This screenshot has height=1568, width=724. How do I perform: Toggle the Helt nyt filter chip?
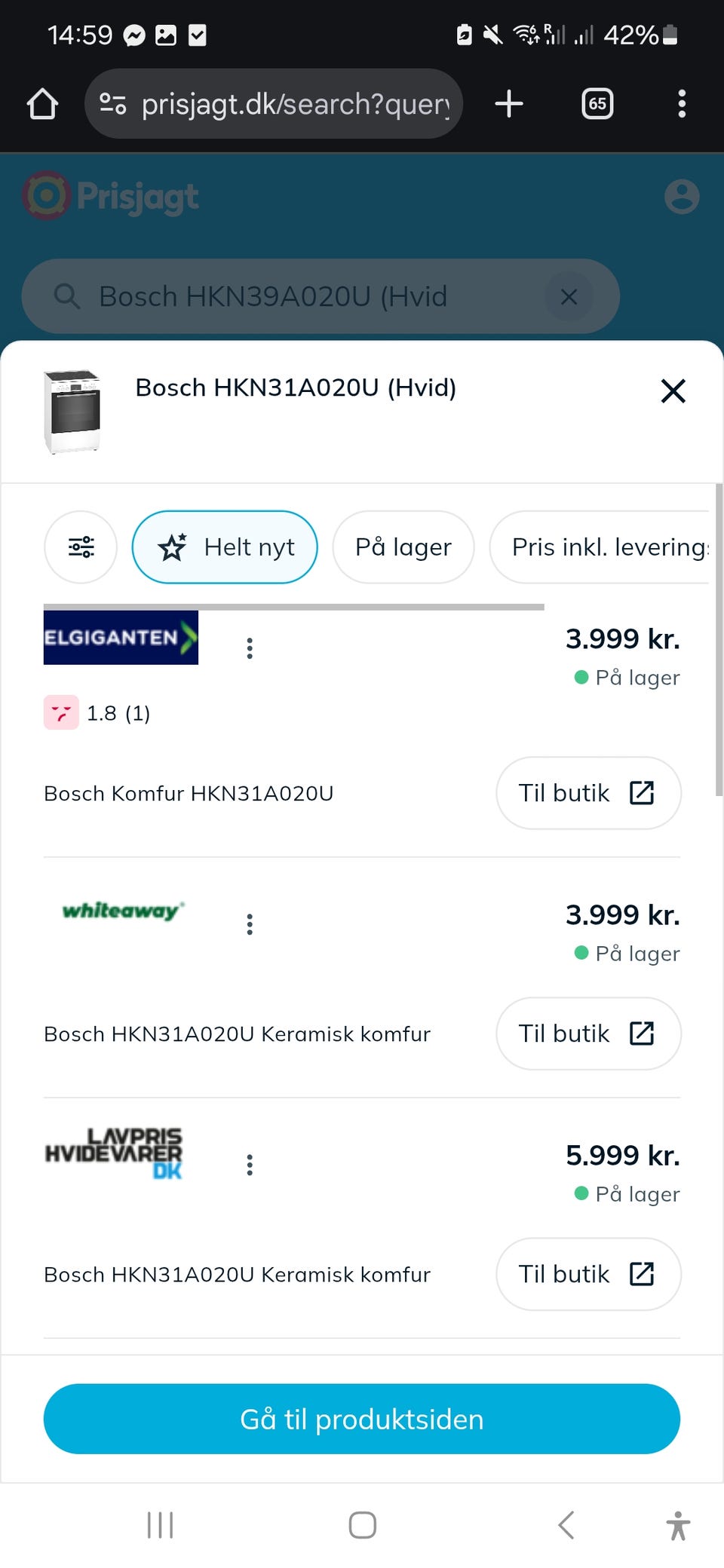point(225,547)
